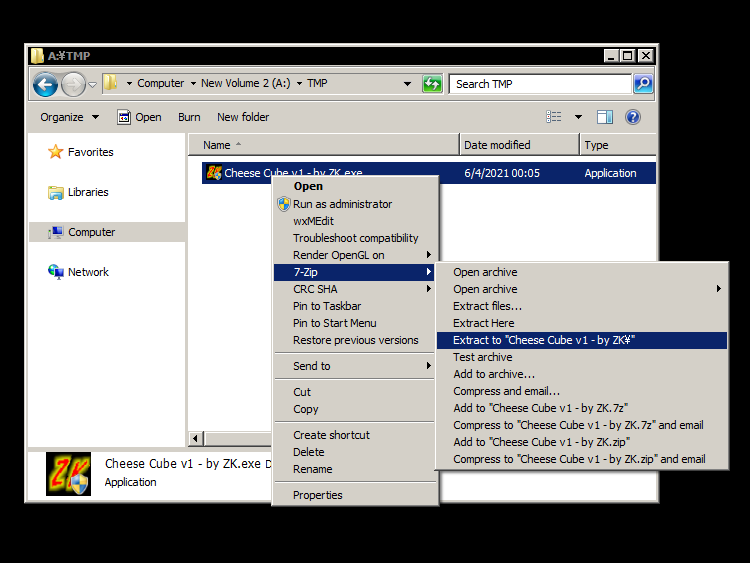Viewport: 750px width, 563px height.
Task: Click the Application type cell
Action: 610,173
